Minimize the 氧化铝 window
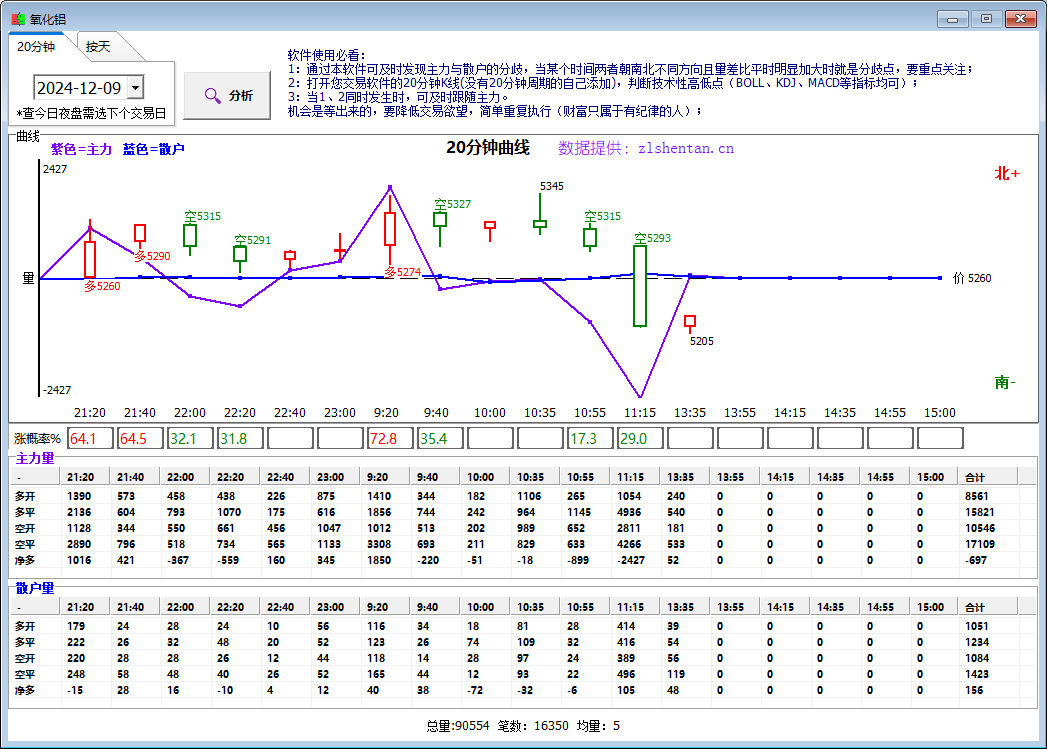The image size is (1047, 749). pyautogui.click(x=952, y=19)
